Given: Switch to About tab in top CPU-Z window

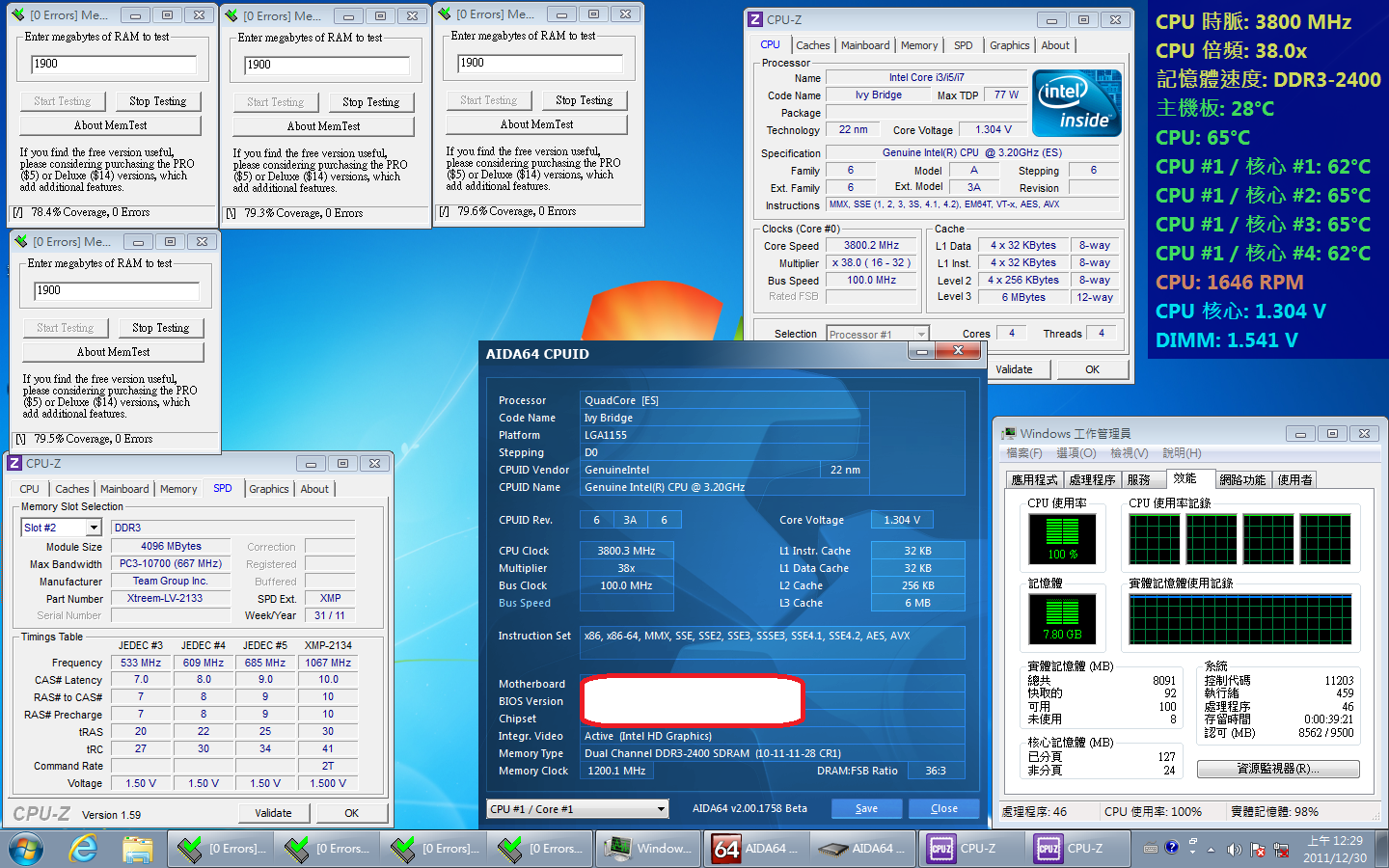Looking at the screenshot, I should pyautogui.click(x=1055, y=45).
